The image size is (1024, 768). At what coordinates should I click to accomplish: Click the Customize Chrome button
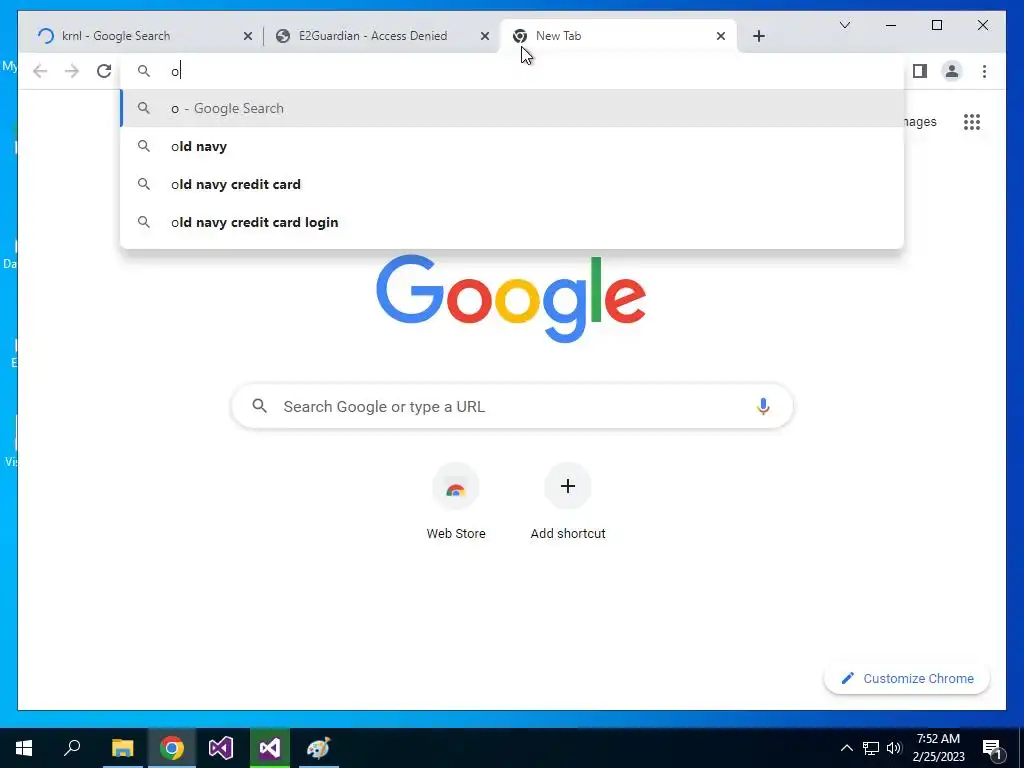pyautogui.click(x=906, y=679)
